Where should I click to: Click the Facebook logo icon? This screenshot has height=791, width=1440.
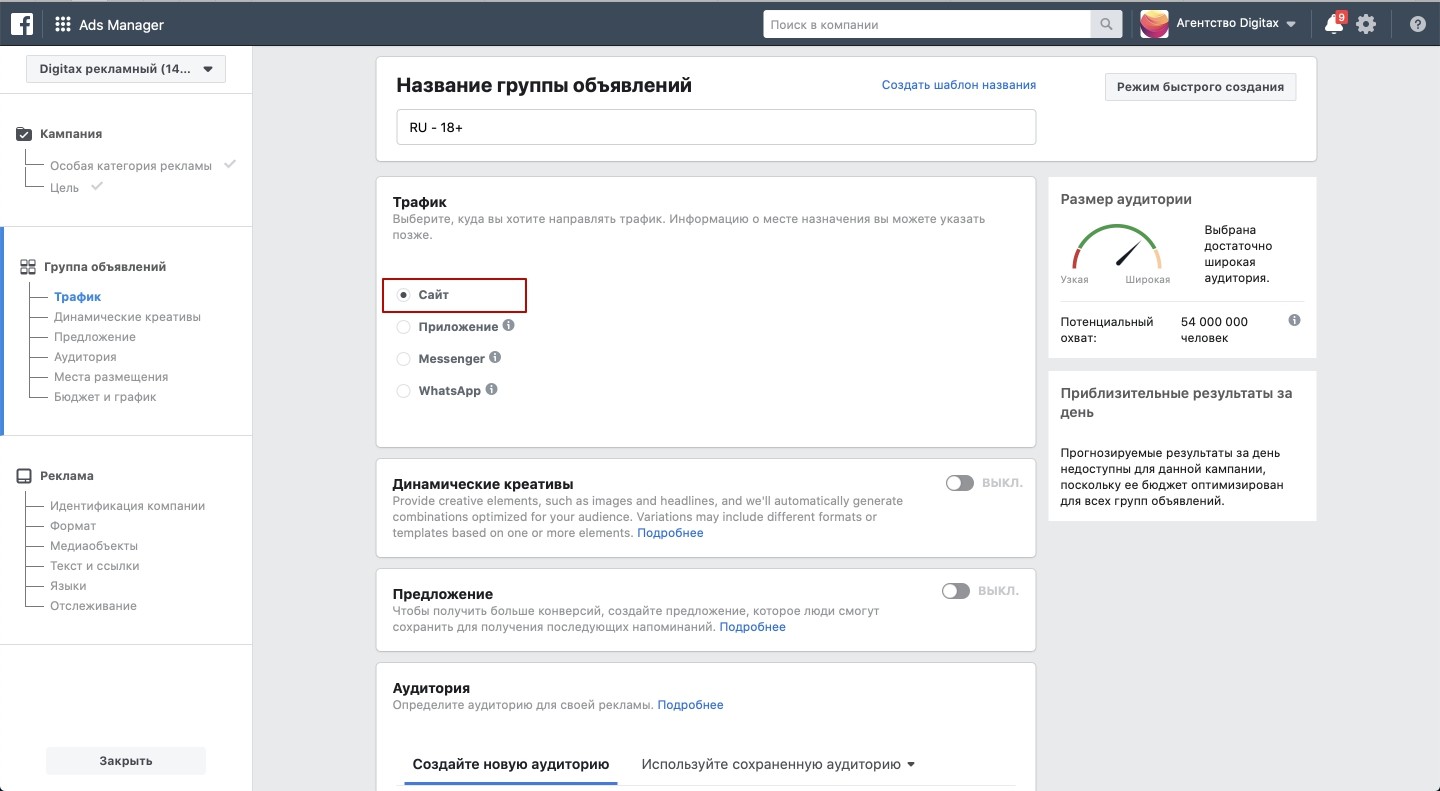pos(22,24)
